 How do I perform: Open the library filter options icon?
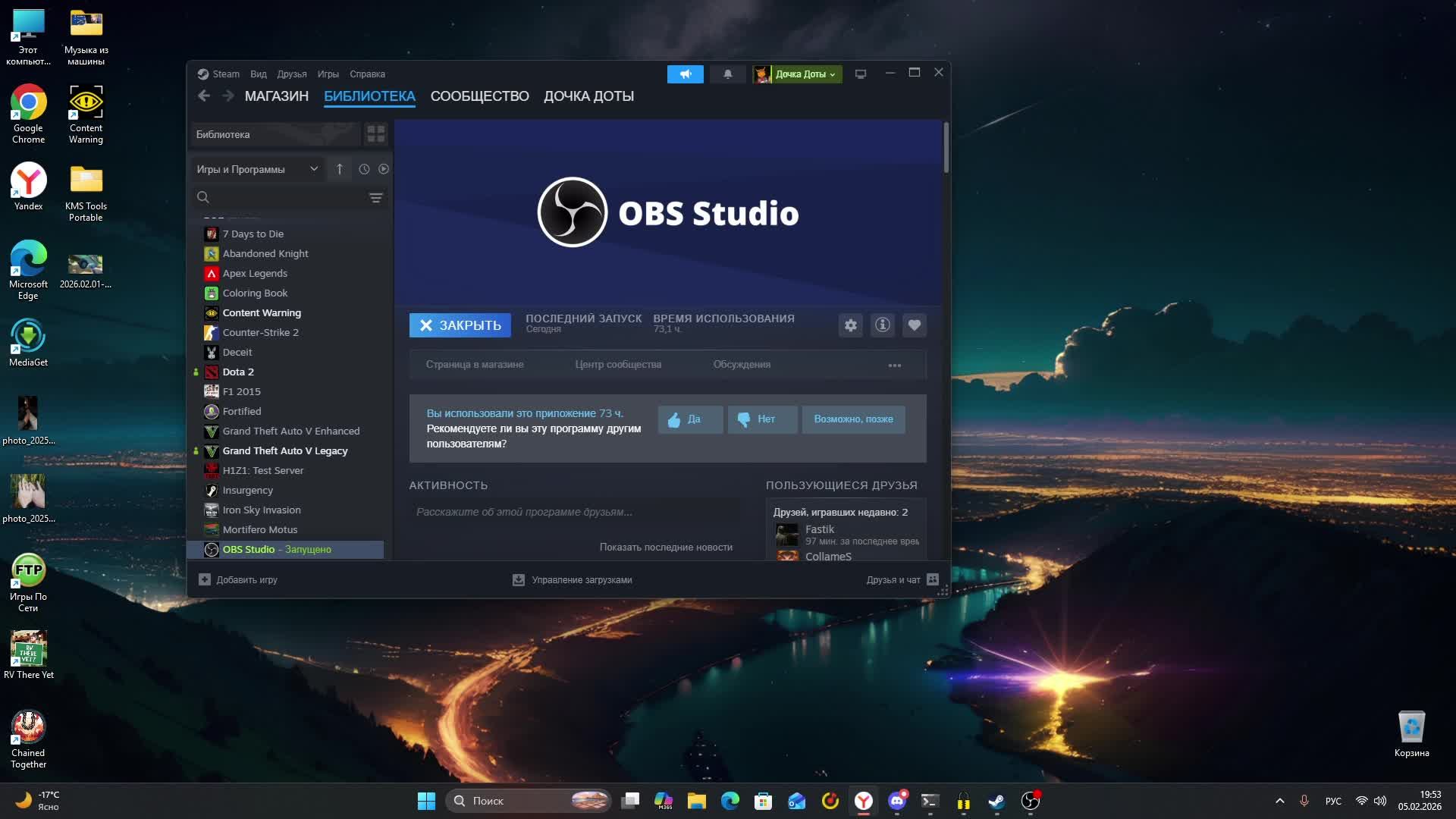click(375, 198)
